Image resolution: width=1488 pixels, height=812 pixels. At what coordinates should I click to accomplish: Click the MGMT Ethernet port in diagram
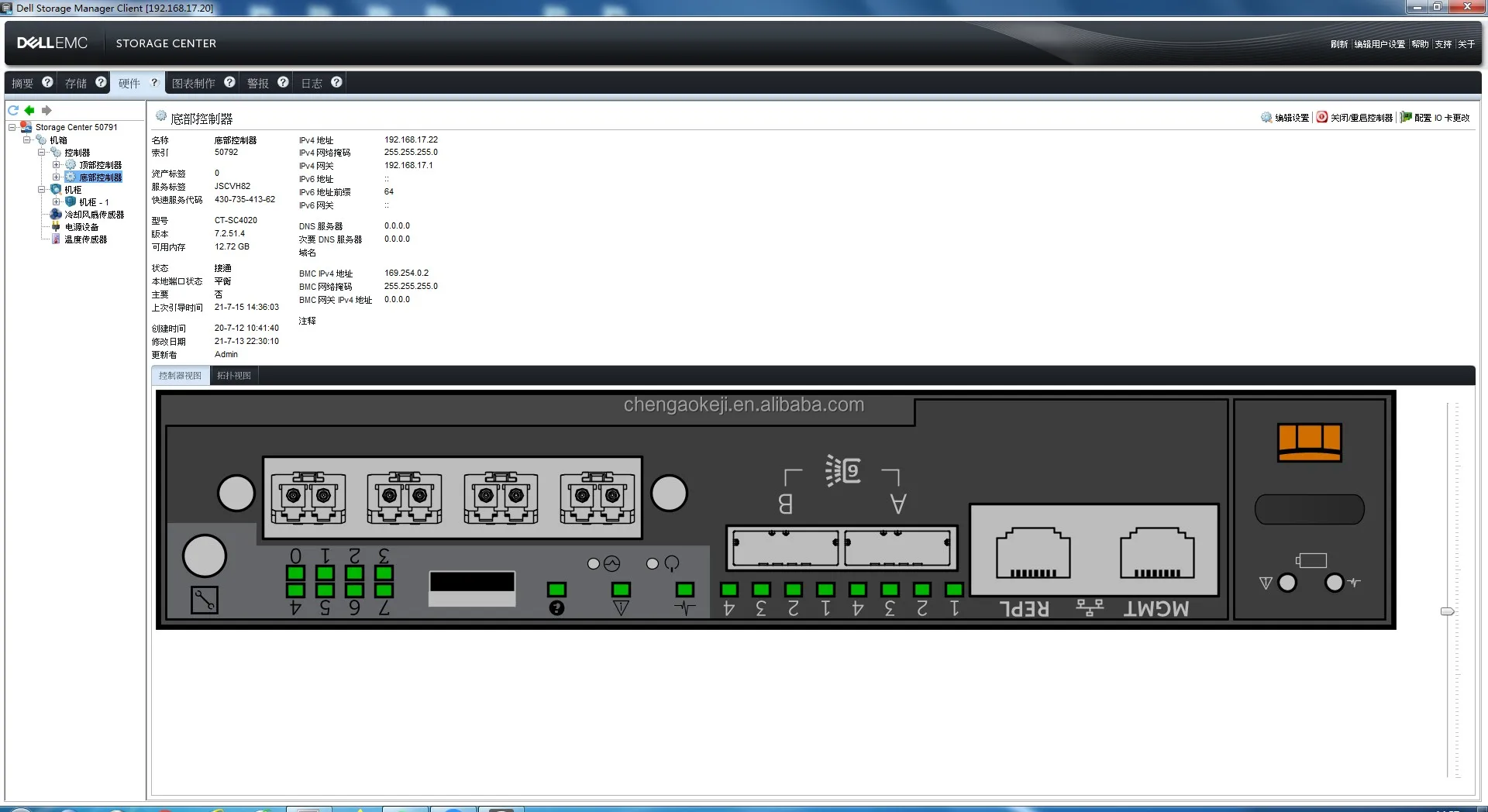tap(1156, 554)
